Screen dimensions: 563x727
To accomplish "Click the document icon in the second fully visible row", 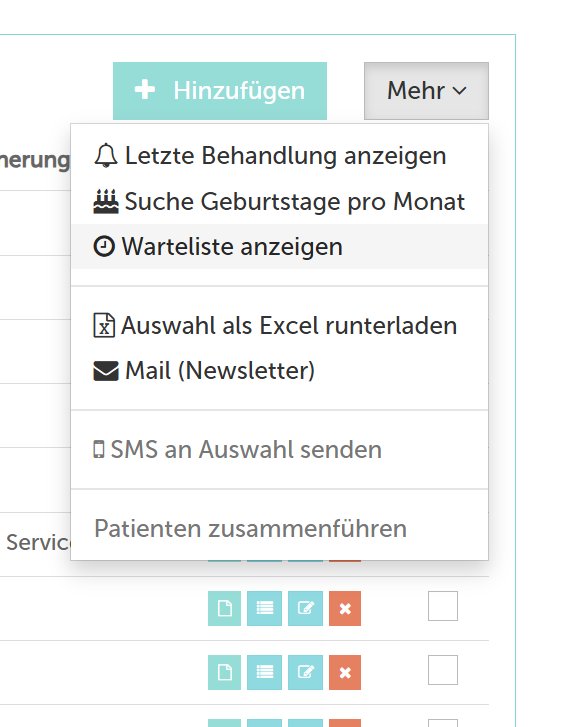I will click(224, 672).
